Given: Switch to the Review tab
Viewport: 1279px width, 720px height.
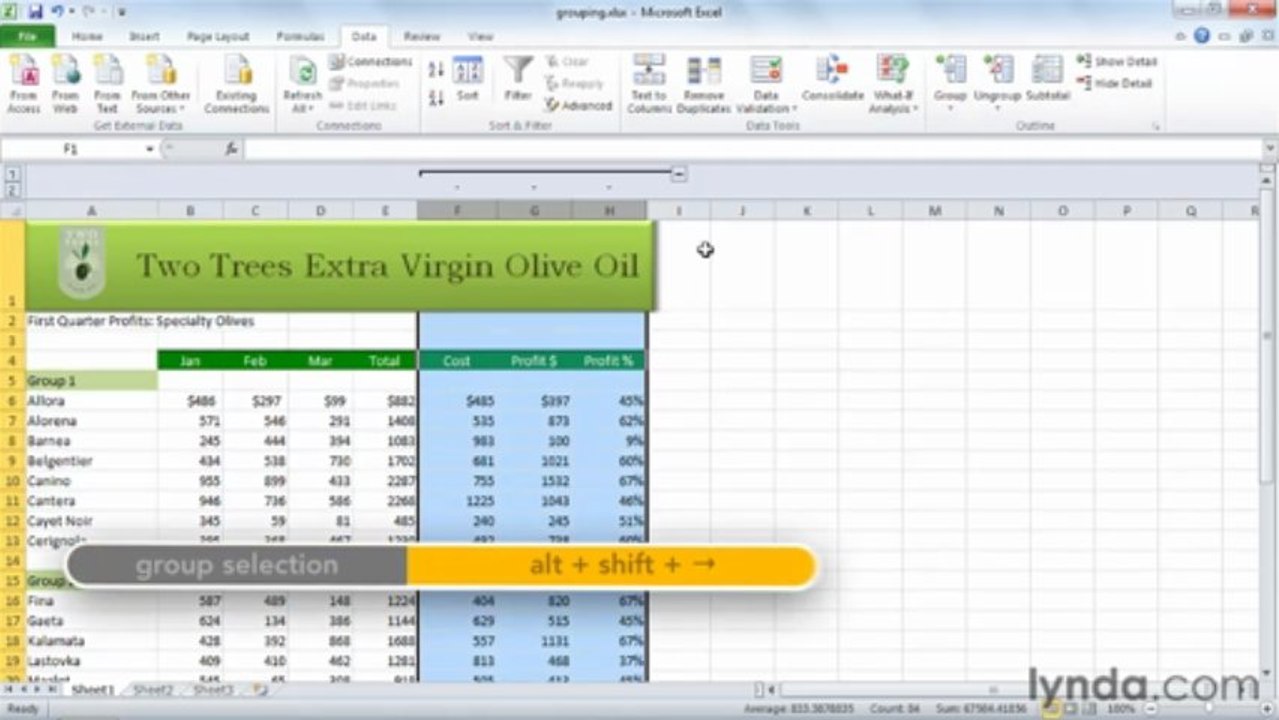Looking at the screenshot, I should 422,36.
